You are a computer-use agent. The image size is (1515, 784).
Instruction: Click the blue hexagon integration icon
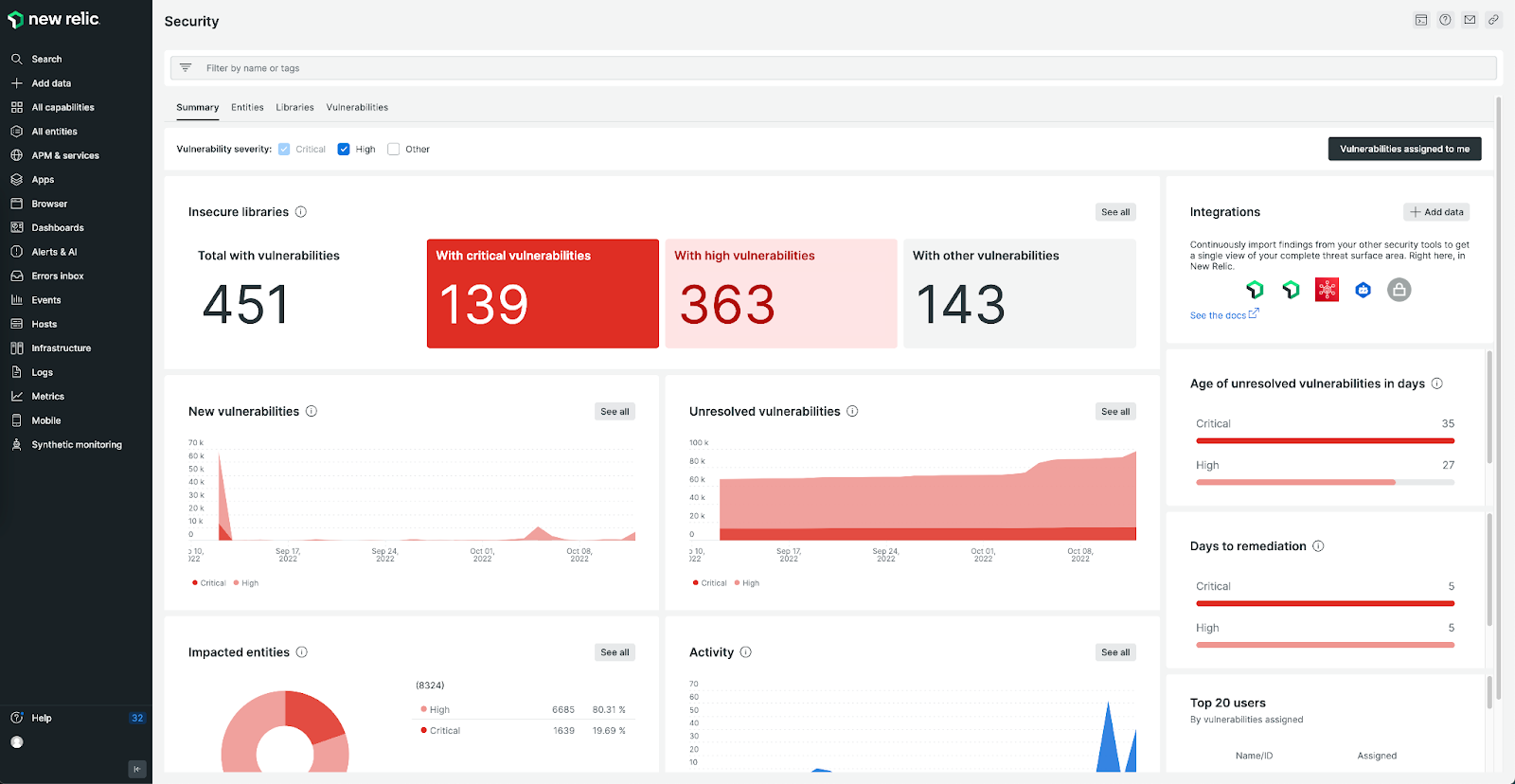(x=1363, y=290)
